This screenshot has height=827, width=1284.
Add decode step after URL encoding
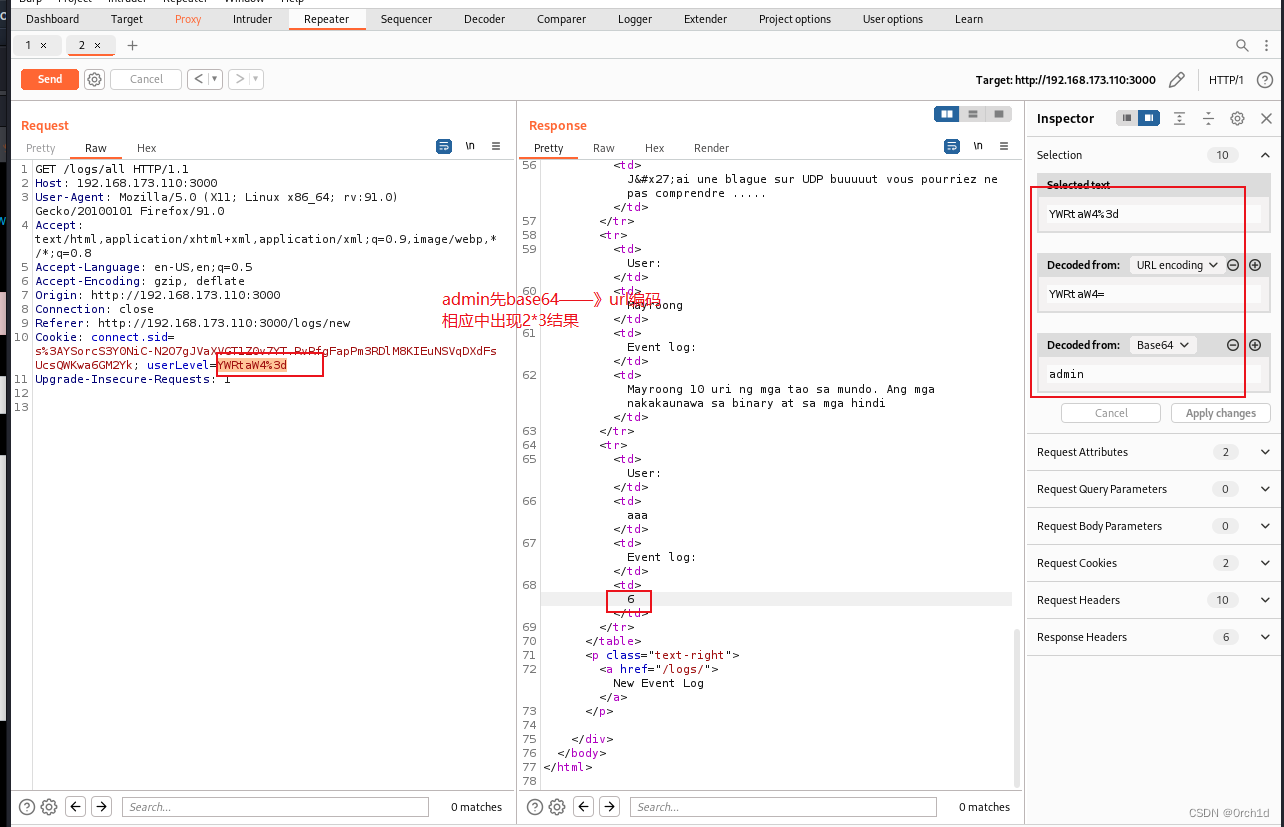tap(1255, 265)
